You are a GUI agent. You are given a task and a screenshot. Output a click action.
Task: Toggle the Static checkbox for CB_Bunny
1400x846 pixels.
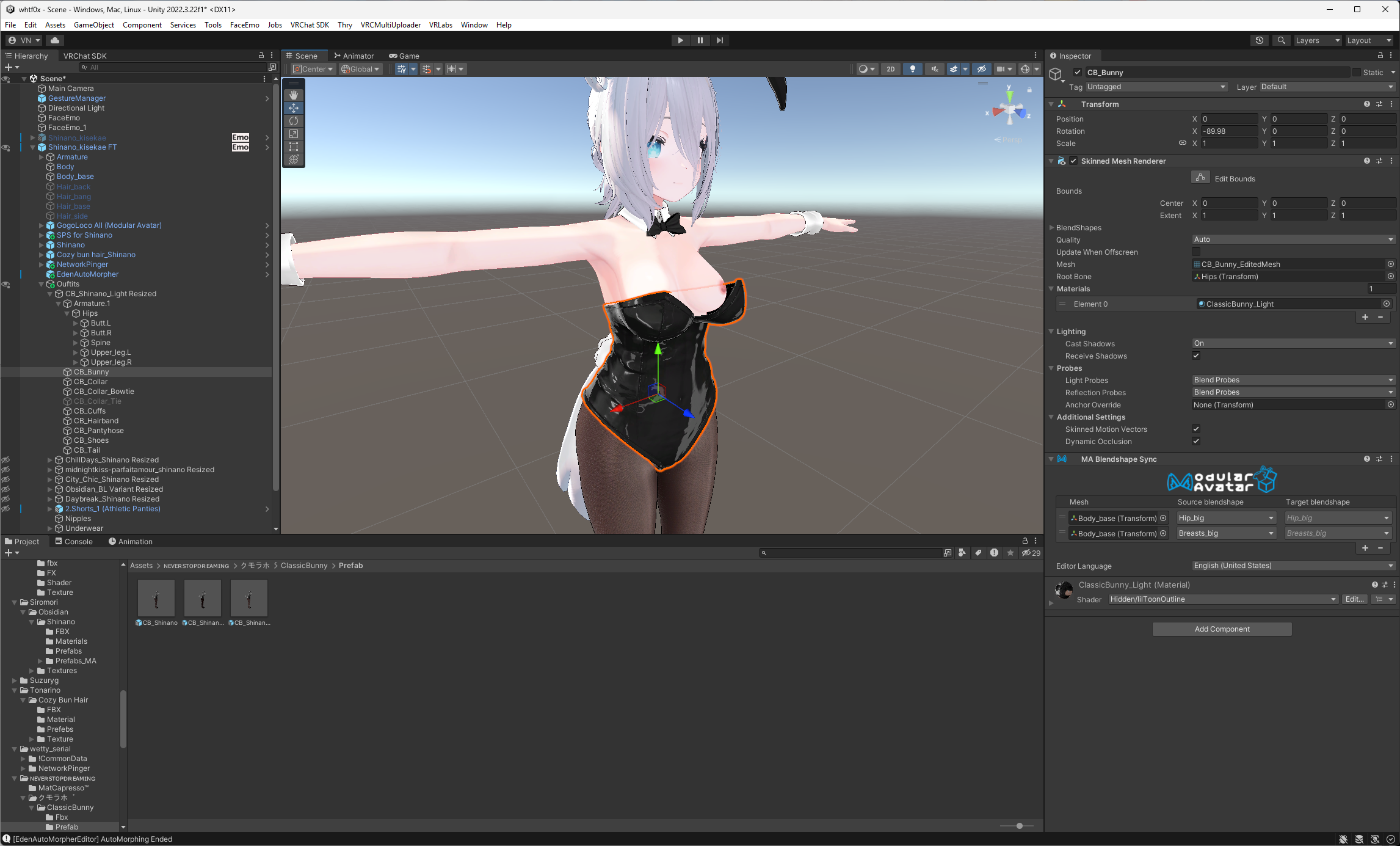pyautogui.click(x=1356, y=72)
